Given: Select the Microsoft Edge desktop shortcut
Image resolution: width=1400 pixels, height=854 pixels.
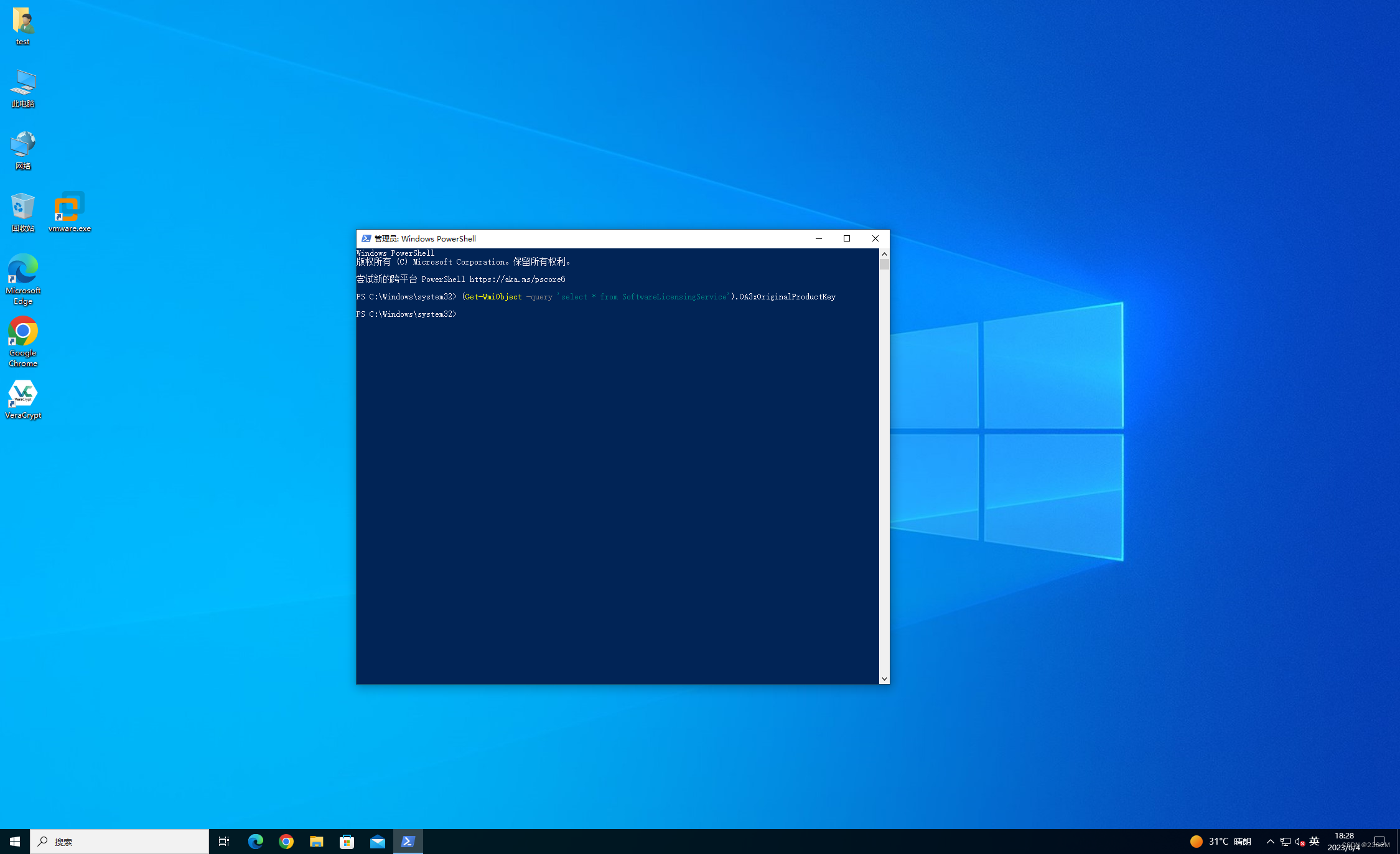Looking at the screenshot, I should tap(23, 279).
